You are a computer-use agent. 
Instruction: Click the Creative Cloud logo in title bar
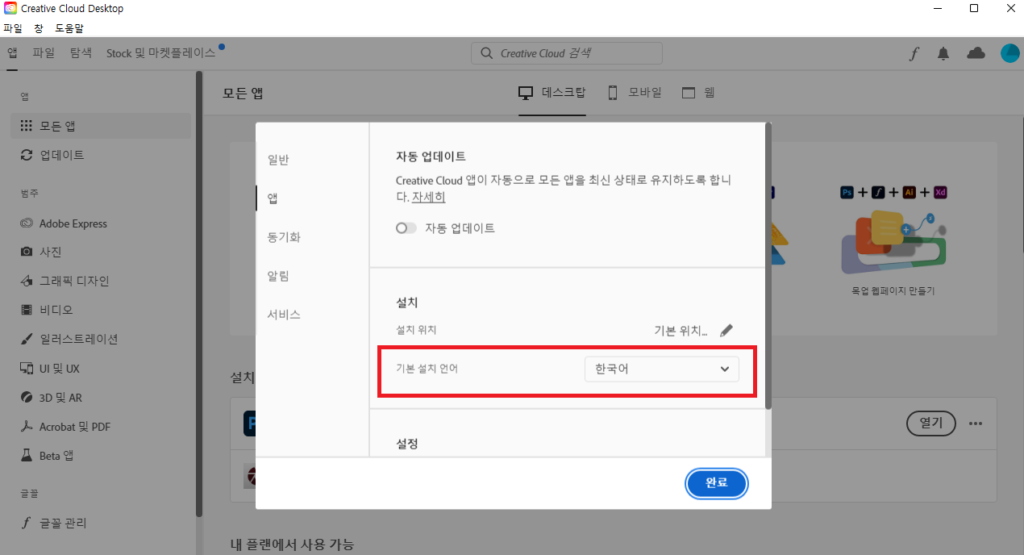pyautogui.click(x=10, y=8)
